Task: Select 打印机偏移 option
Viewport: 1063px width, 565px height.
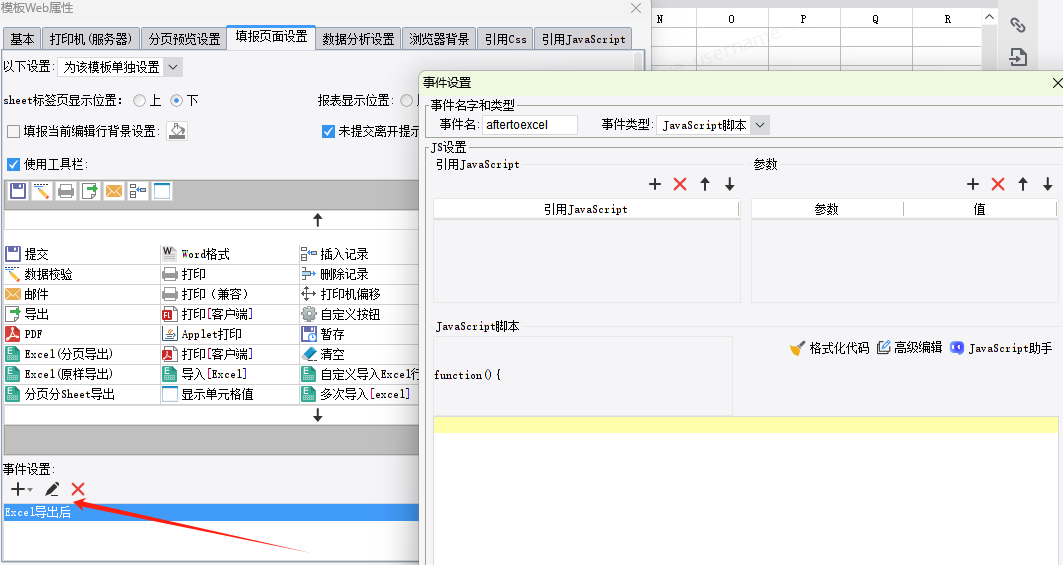Action: [x=341, y=294]
